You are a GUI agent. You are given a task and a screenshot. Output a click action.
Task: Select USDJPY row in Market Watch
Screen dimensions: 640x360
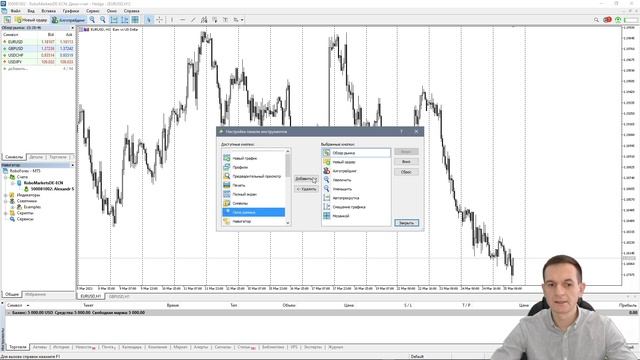point(38,62)
